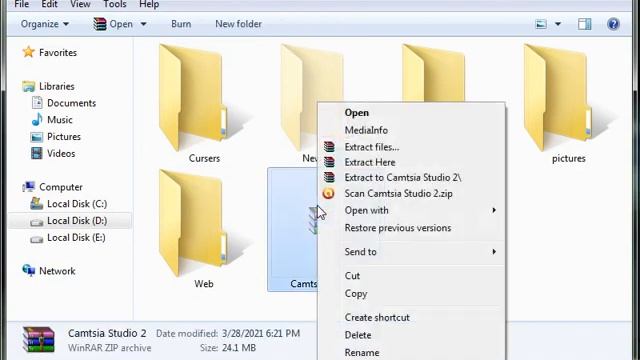640x360 pixels.
Task: Click the Favorites star icon
Action: click(x=29, y=52)
